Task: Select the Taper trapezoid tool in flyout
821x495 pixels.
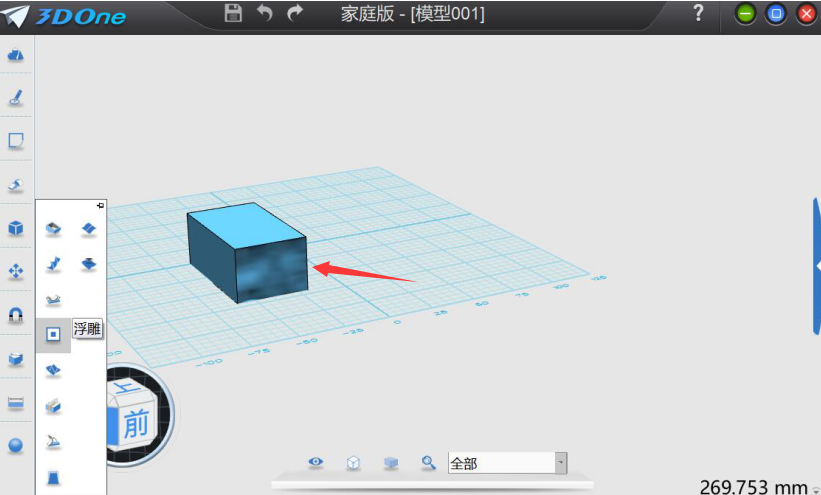Action: coord(53,478)
